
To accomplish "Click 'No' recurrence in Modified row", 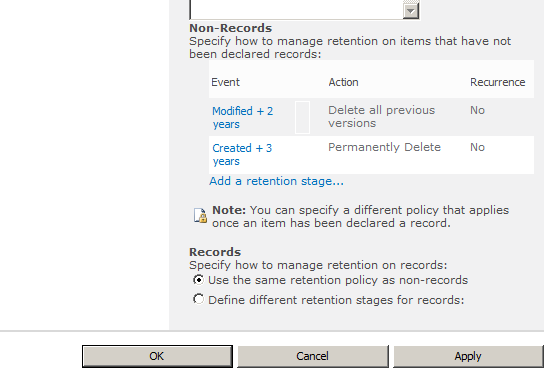I will click(x=477, y=110).
